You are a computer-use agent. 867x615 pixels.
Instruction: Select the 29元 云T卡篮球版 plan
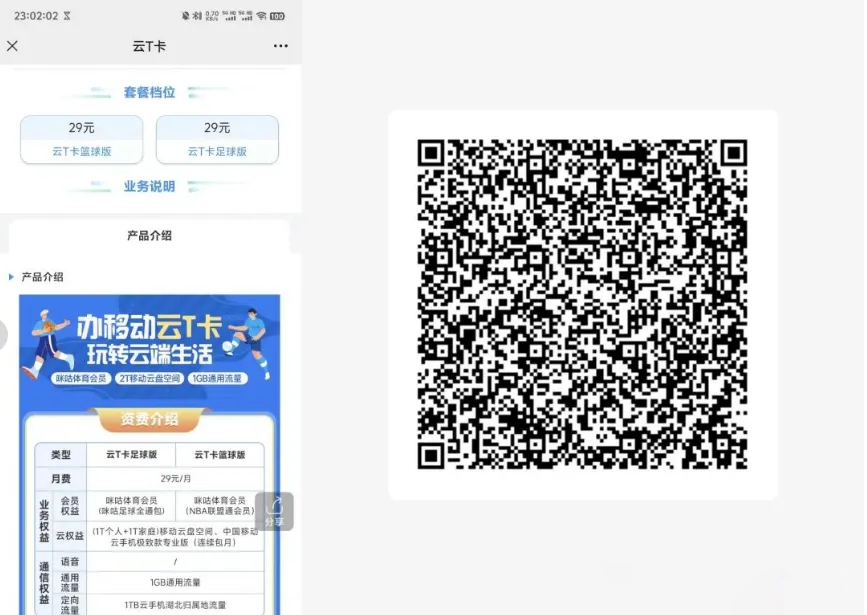82,139
